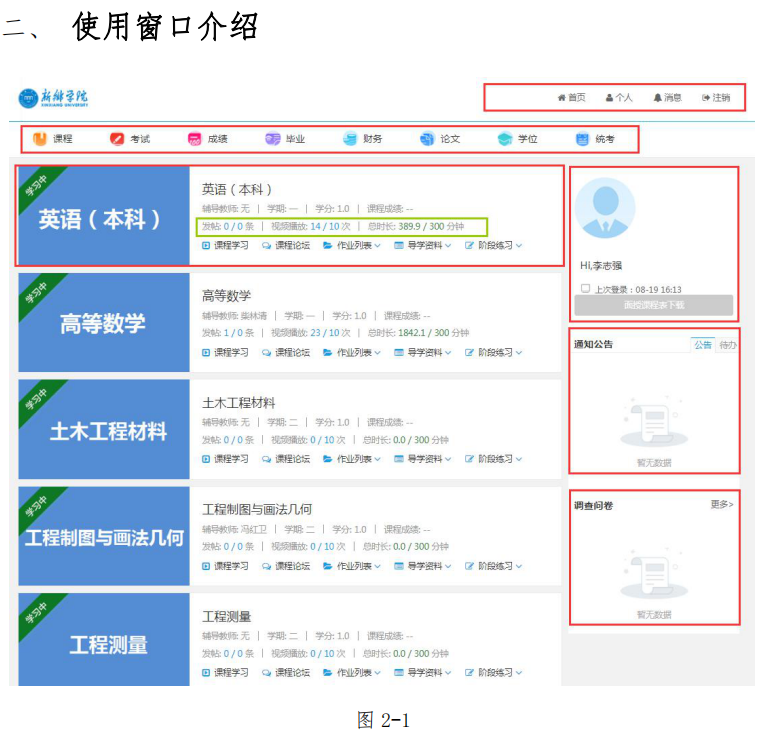Open 课程论坛 icon for 工程测量
Image resolution: width=759 pixels, height=736 pixels.
click(x=266, y=673)
